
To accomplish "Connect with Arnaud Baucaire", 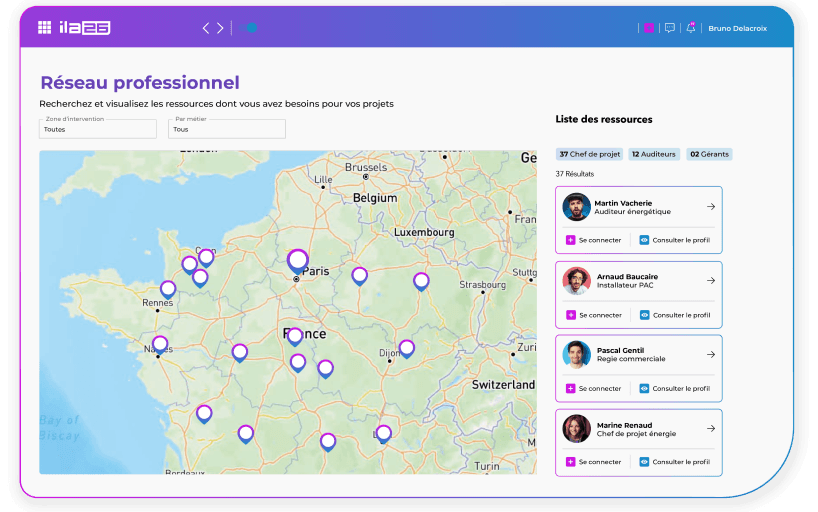I will pos(594,315).
